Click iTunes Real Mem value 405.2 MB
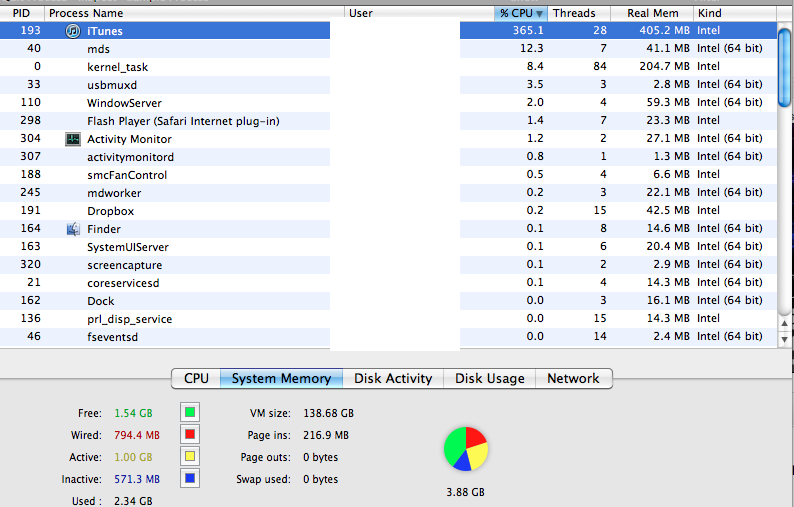Screen dimensions: 794x507 (664, 30)
